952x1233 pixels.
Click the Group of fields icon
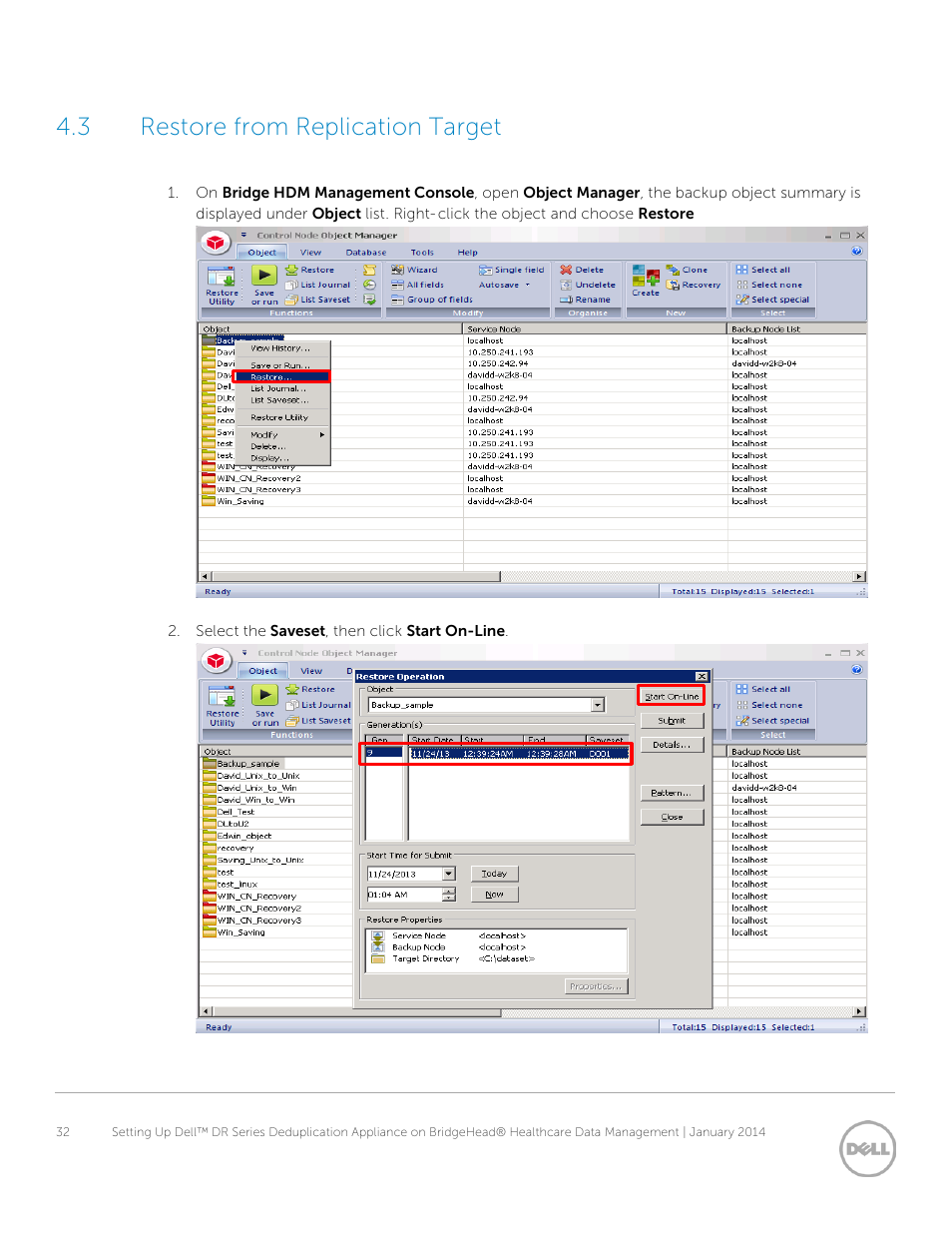[397, 300]
